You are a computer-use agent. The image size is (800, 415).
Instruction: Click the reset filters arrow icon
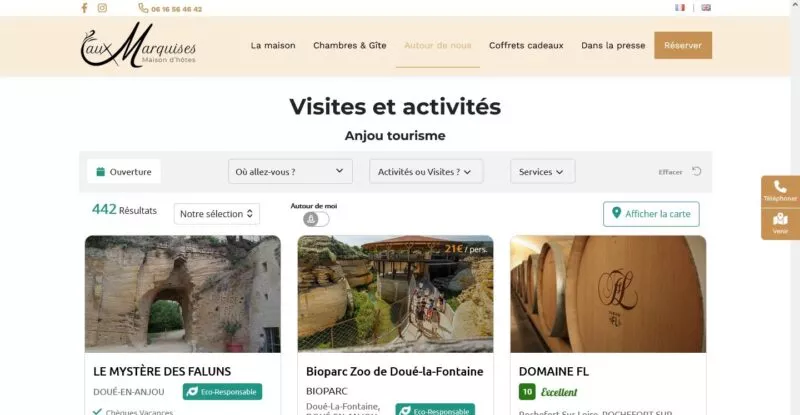tap(697, 171)
